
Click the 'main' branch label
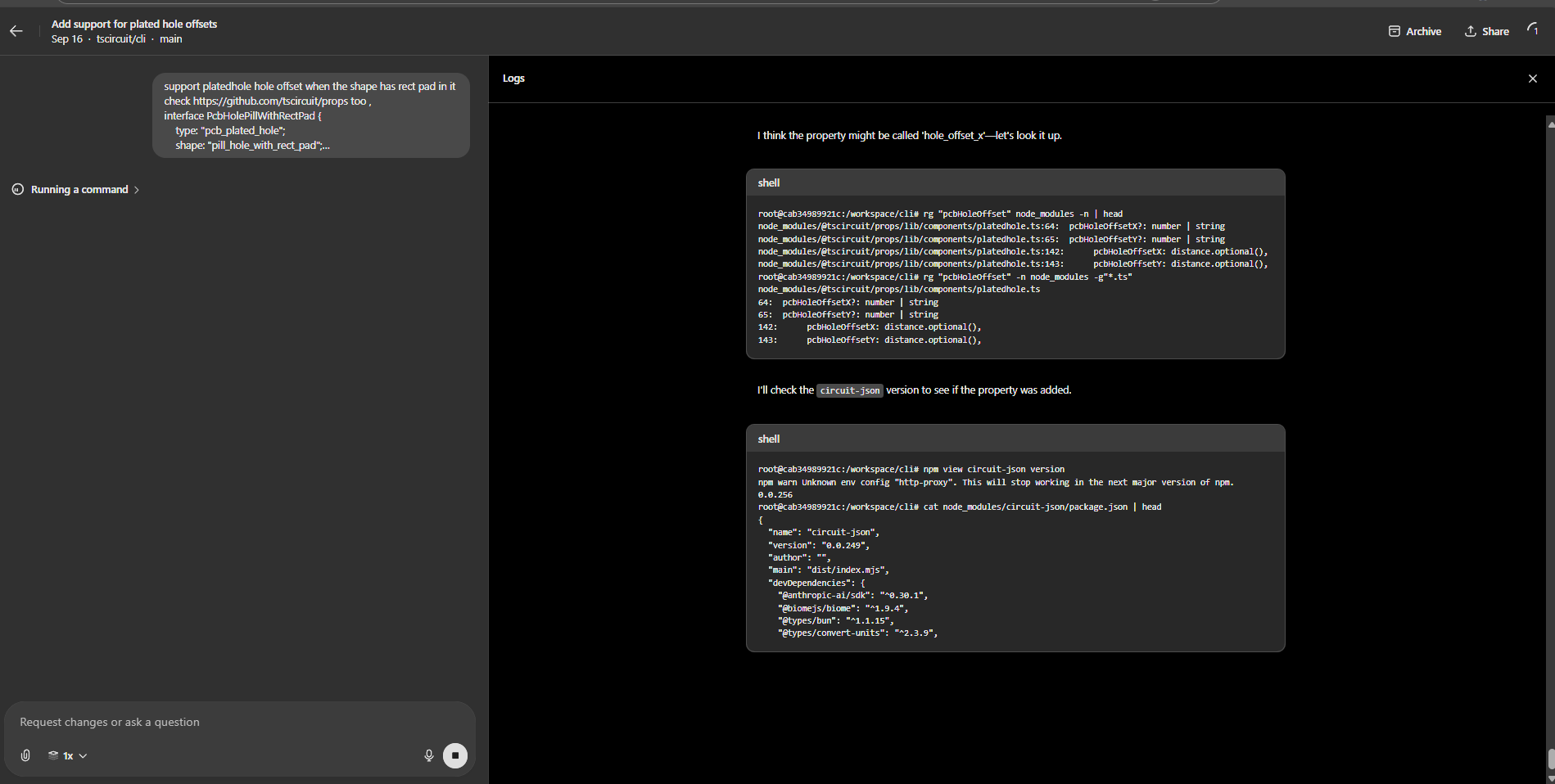(170, 38)
